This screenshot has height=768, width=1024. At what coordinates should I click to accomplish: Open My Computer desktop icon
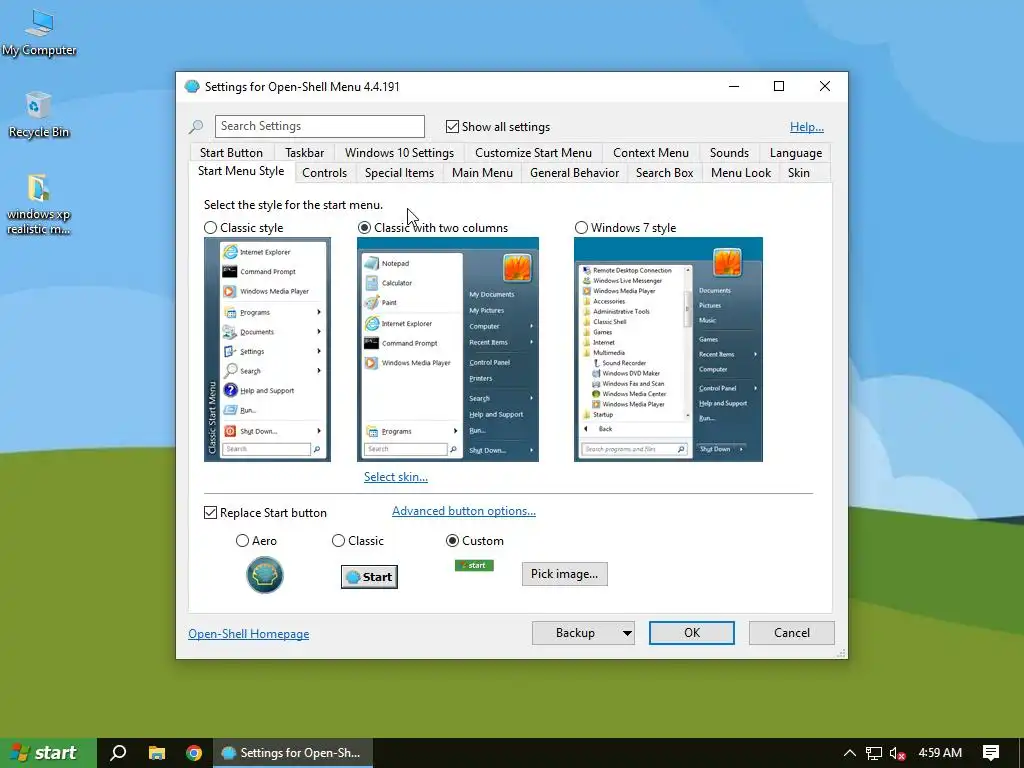(x=39, y=33)
